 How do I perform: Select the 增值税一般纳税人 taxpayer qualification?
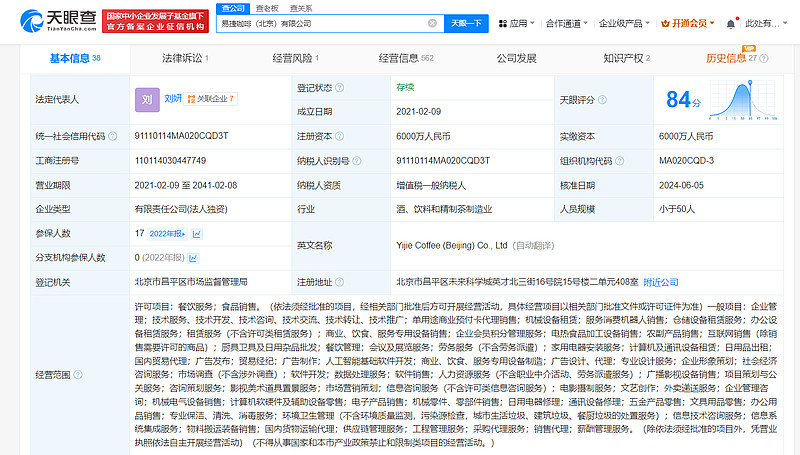pos(431,185)
